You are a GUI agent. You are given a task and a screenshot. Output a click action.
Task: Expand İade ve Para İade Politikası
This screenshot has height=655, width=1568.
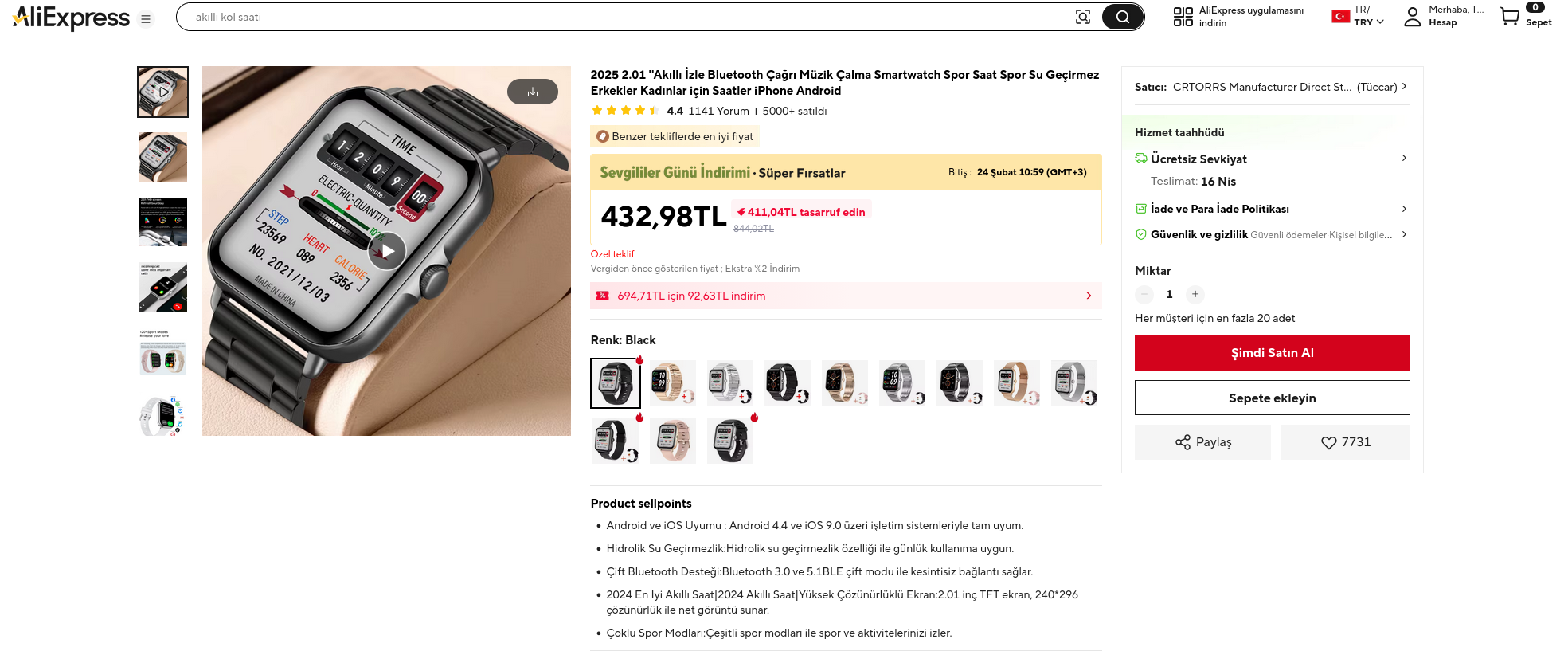tap(1403, 209)
